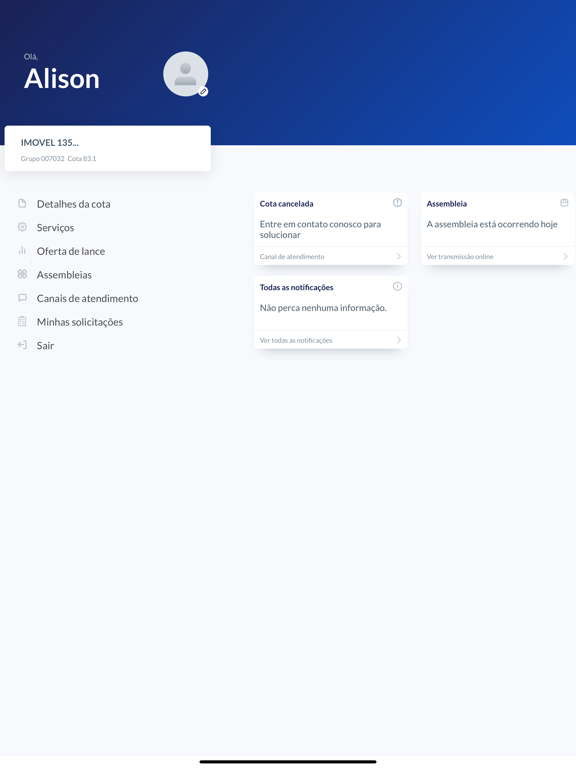
Task: Tap the profile avatar picture
Action: tap(186, 74)
